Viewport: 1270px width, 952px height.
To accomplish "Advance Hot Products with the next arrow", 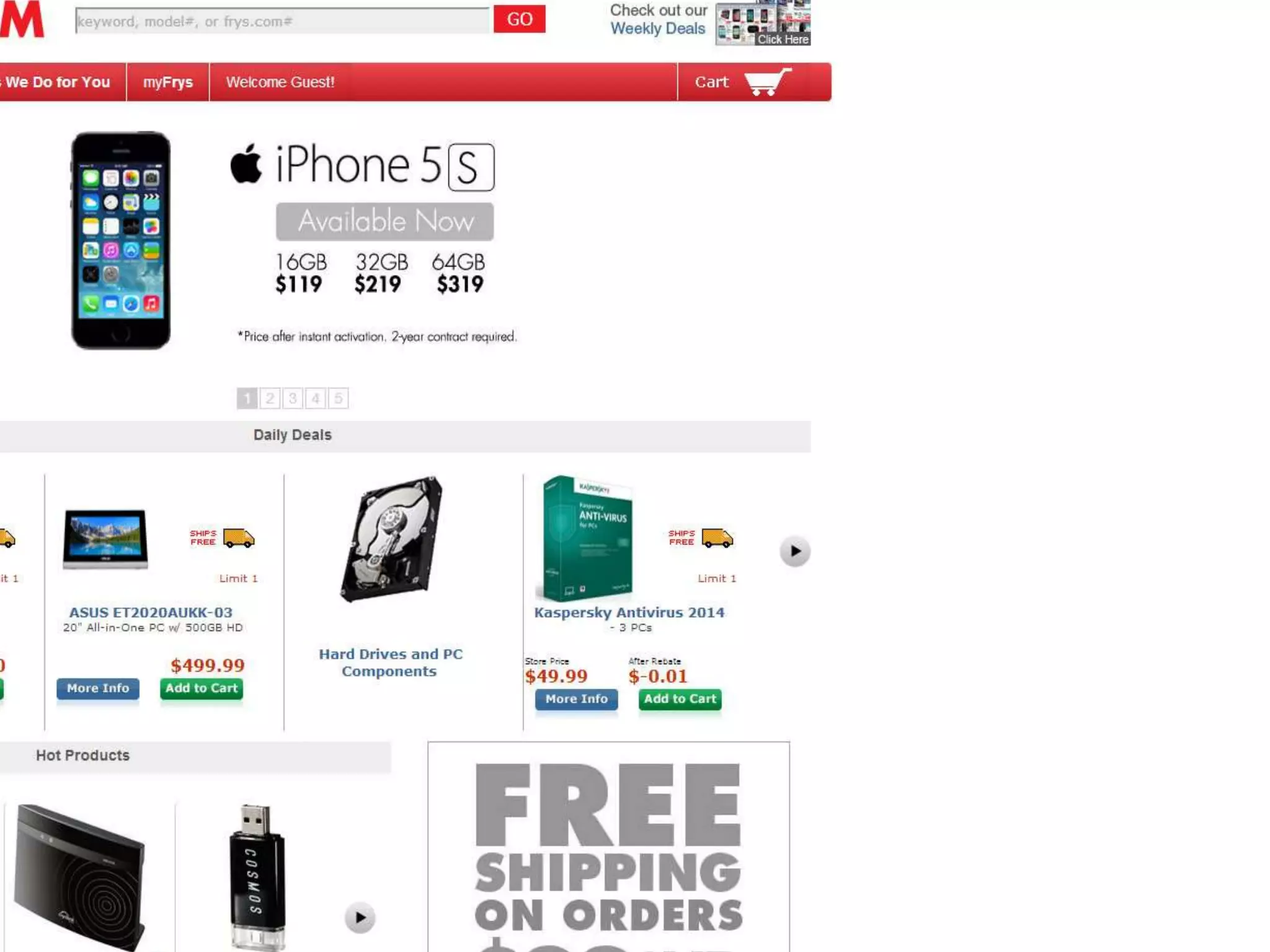I will 360,917.
